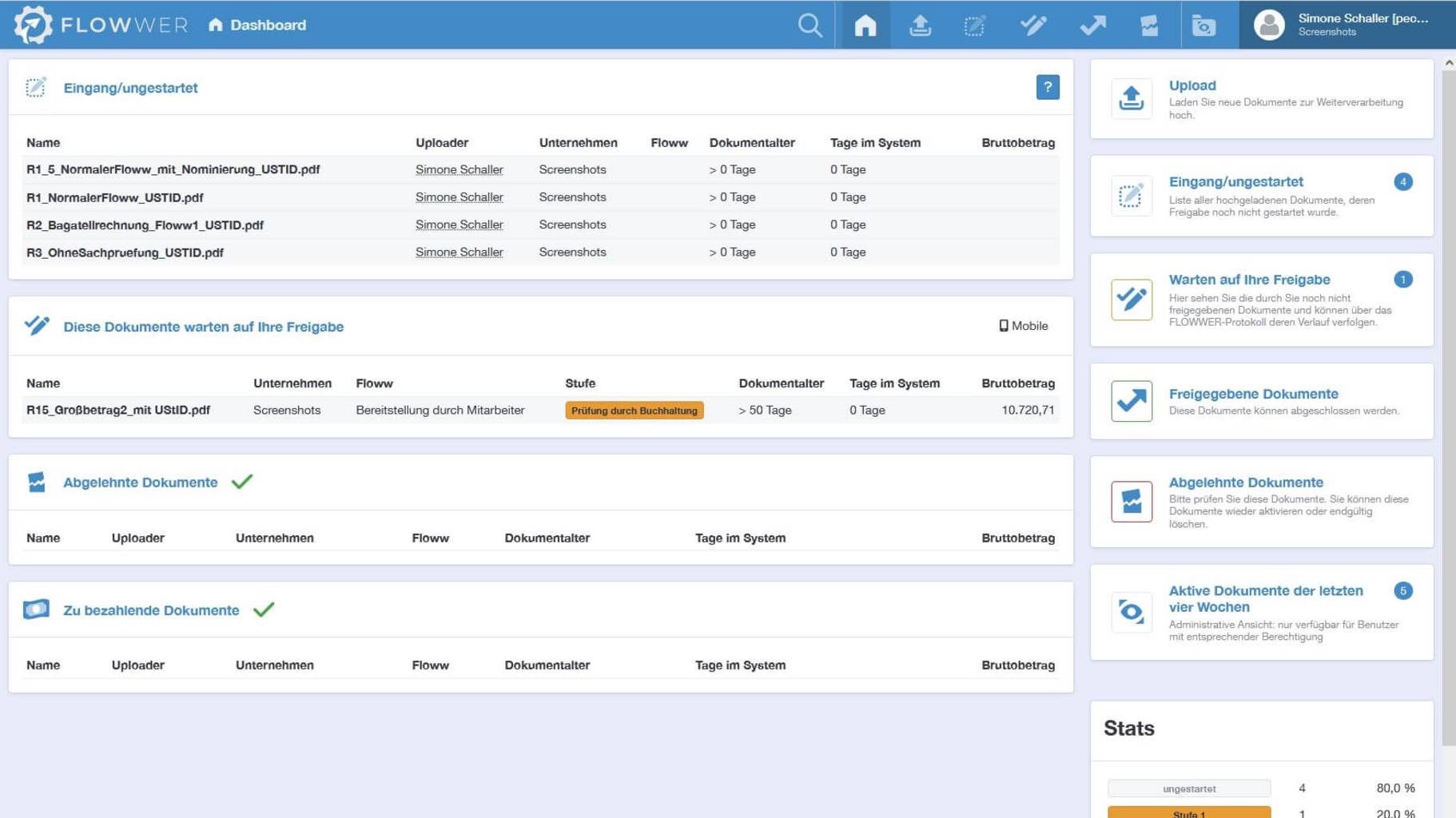The width and height of the screenshot is (1456, 818).
Task: Click Simone Schaller uploader link in first row
Action: [459, 169]
